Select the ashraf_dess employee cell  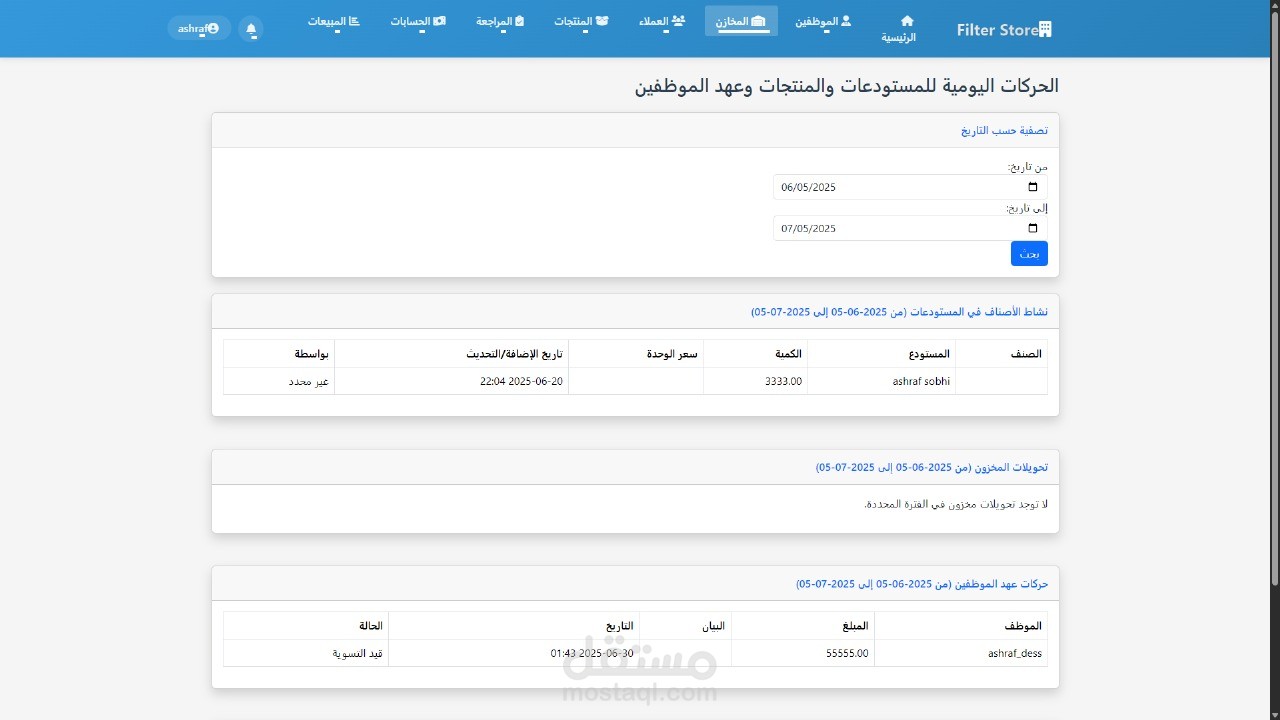click(961, 653)
